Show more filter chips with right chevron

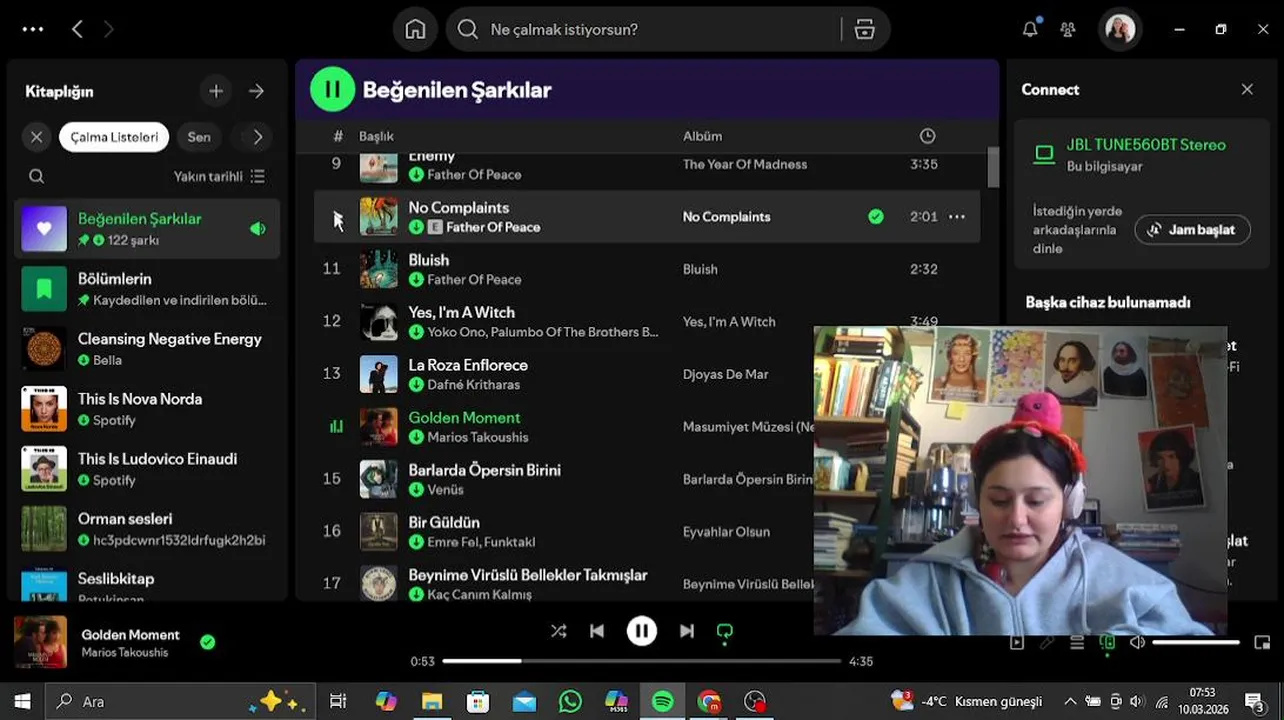pyautogui.click(x=258, y=137)
